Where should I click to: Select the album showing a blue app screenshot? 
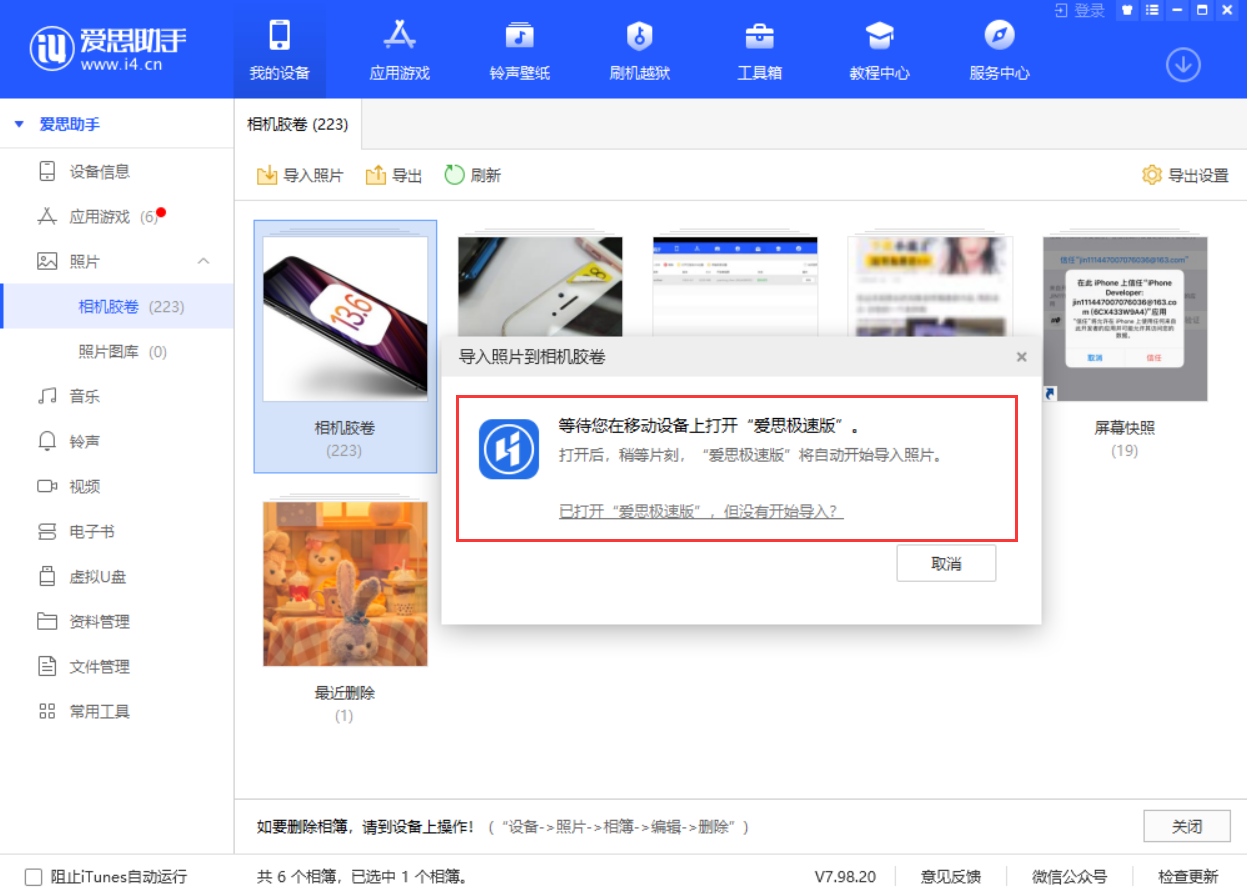pos(735,285)
